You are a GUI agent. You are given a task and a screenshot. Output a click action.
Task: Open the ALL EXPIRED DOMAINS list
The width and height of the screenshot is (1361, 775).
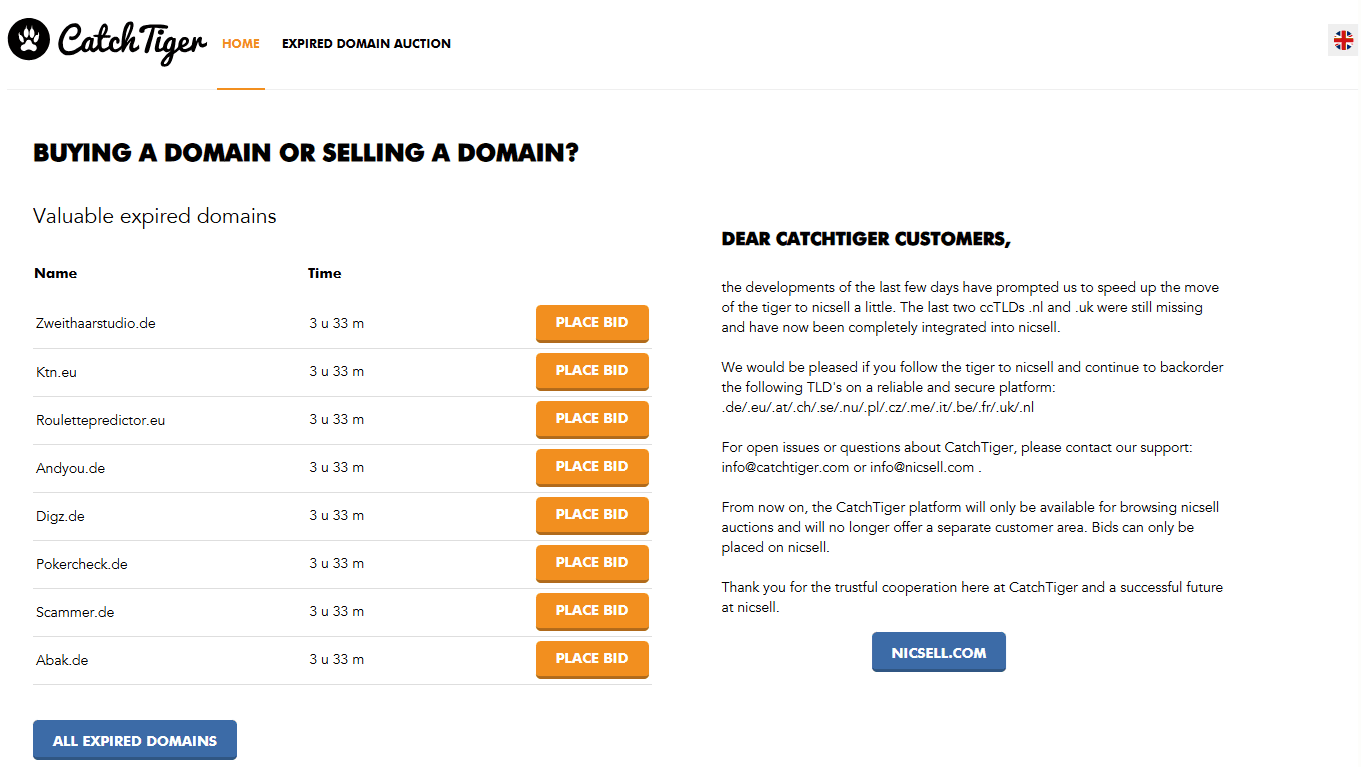click(x=134, y=740)
